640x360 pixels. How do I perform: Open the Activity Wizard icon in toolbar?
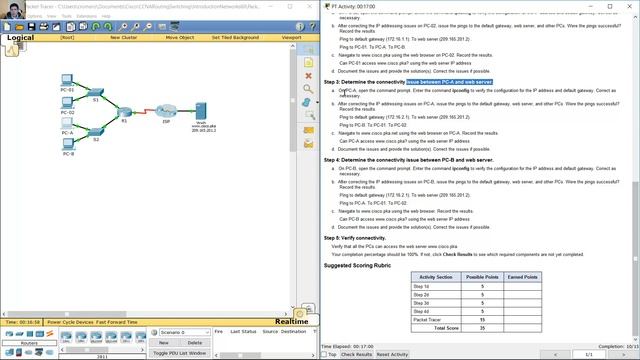56,27
